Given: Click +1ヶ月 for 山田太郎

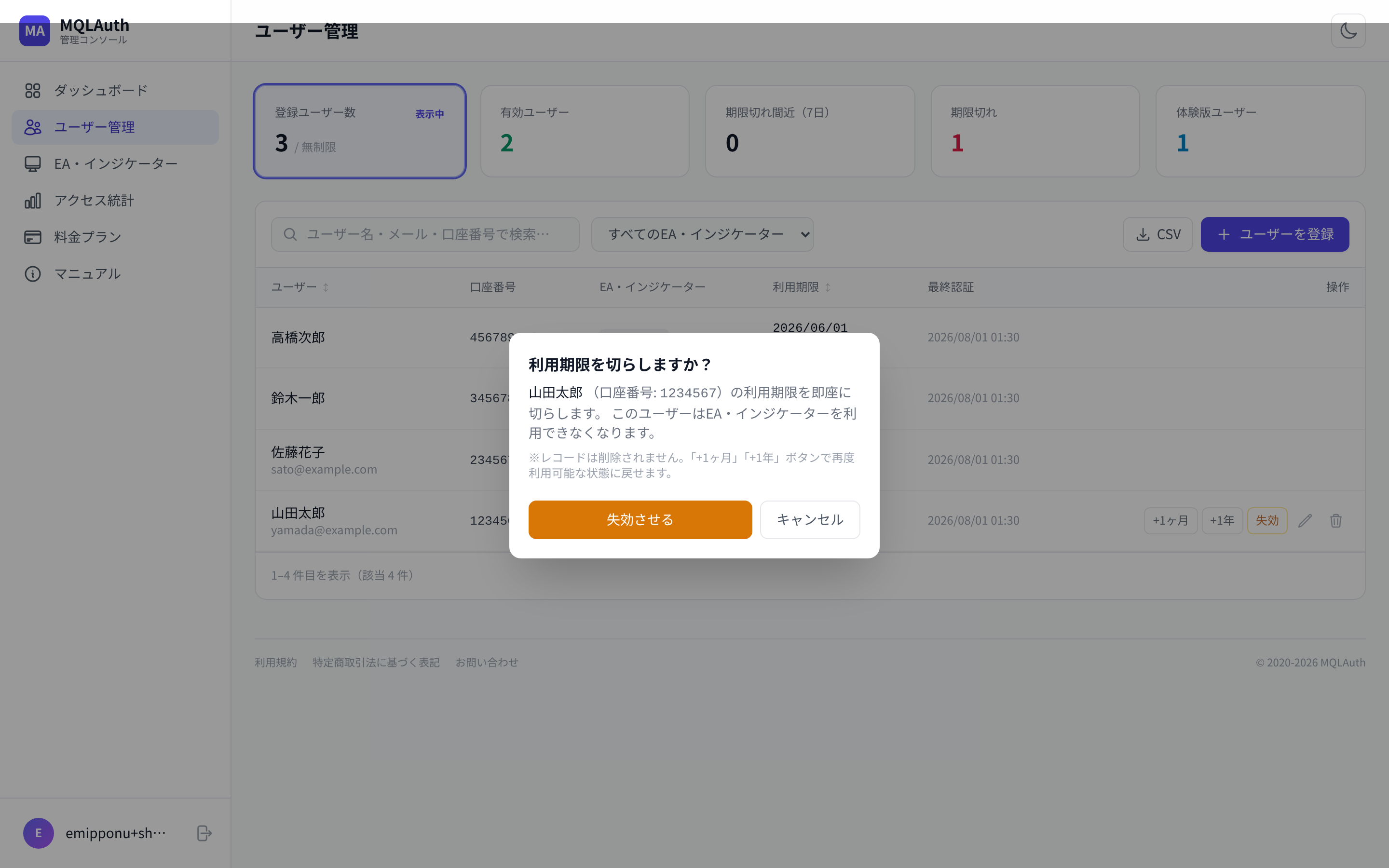Looking at the screenshot, I should tap(1171, 521).
